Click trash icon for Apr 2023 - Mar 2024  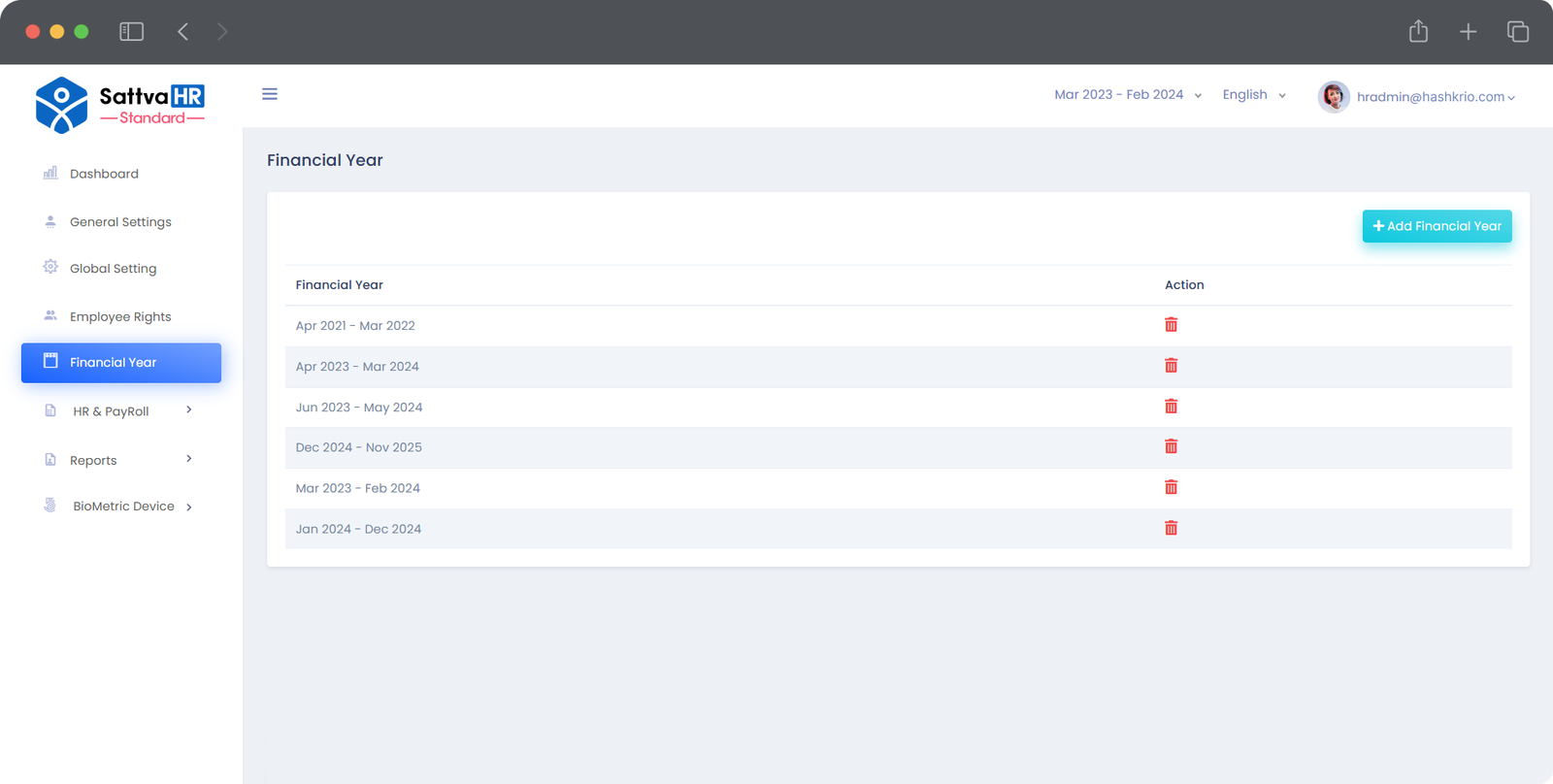(x=1171, y=366)
